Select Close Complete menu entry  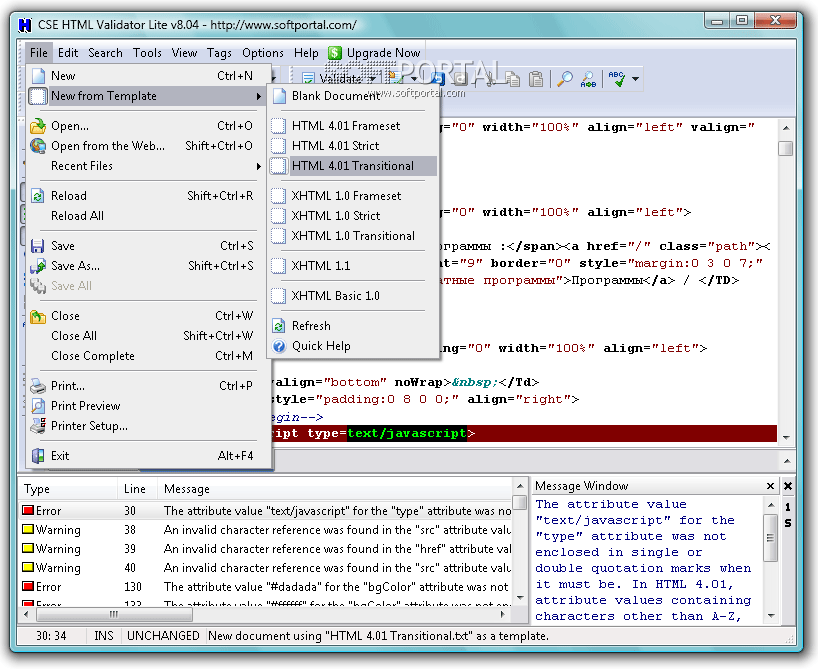click(x=149, y=356)
